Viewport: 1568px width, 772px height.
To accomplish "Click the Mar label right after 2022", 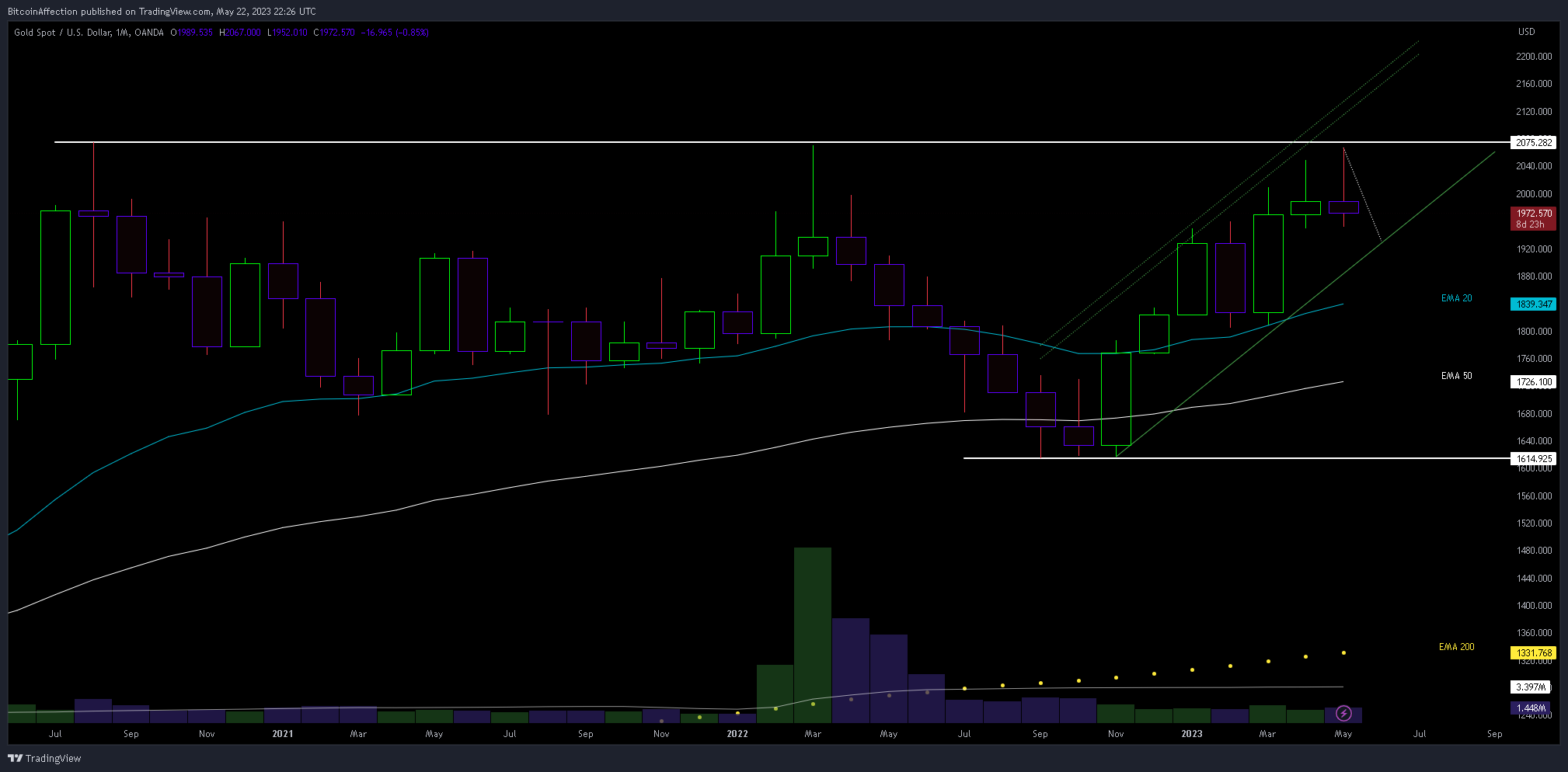I will click(813, 734).
